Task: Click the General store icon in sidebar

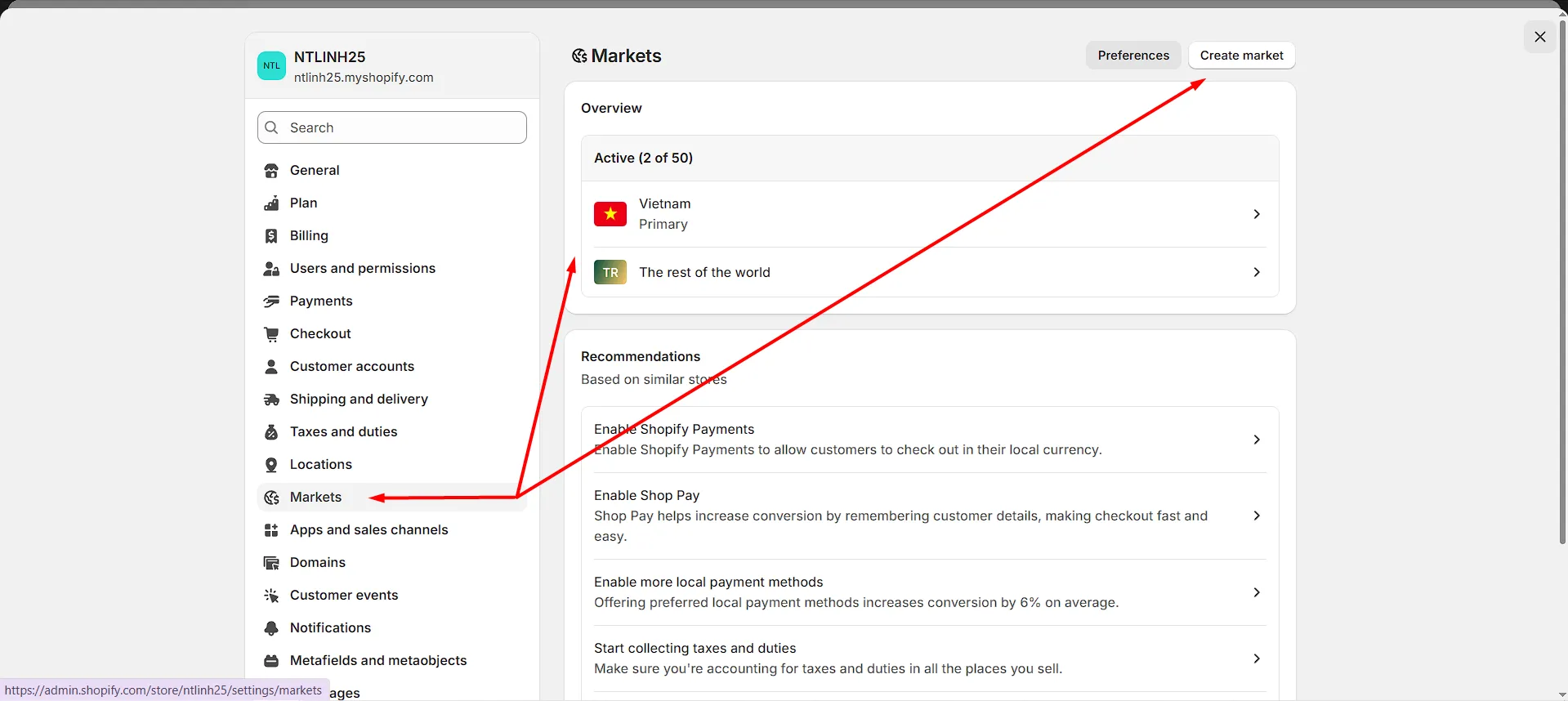Action: [271, 171]
